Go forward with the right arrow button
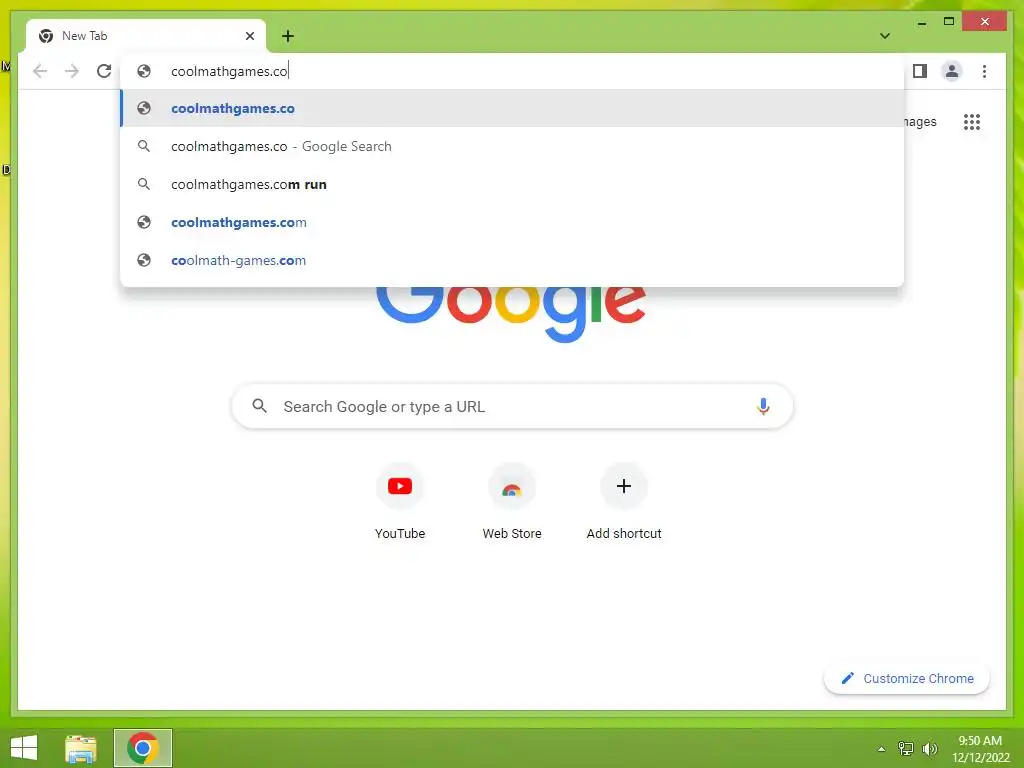Viewport: 1024px width, 768px height. 72,71
